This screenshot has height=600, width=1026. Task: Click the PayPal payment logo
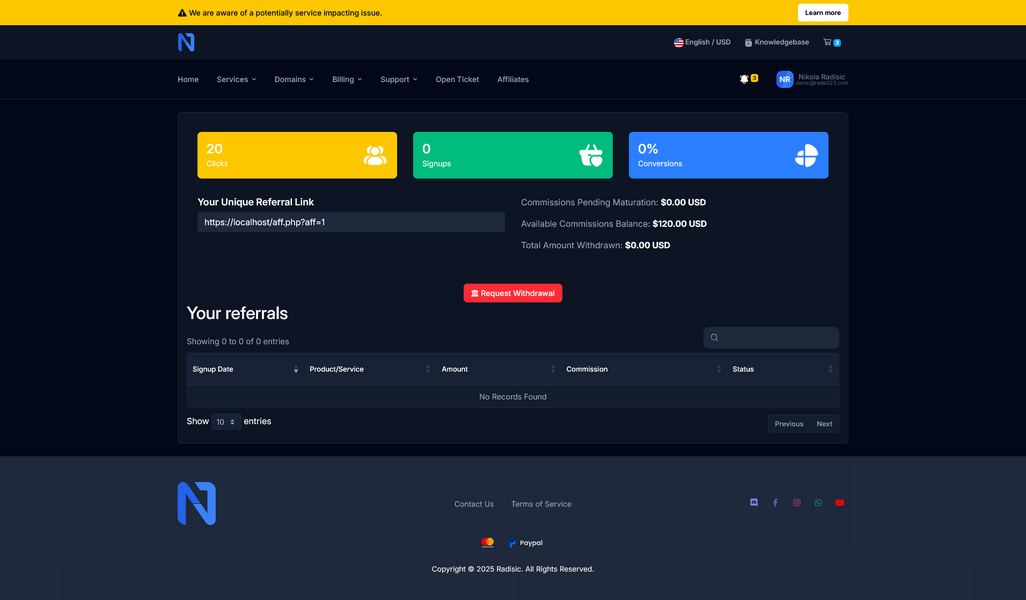(x=526, y=542)
